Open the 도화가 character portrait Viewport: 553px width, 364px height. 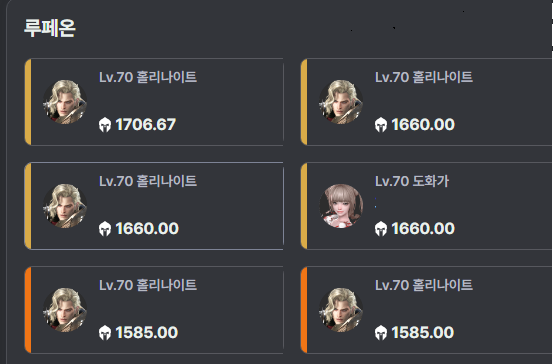point(341,206)
